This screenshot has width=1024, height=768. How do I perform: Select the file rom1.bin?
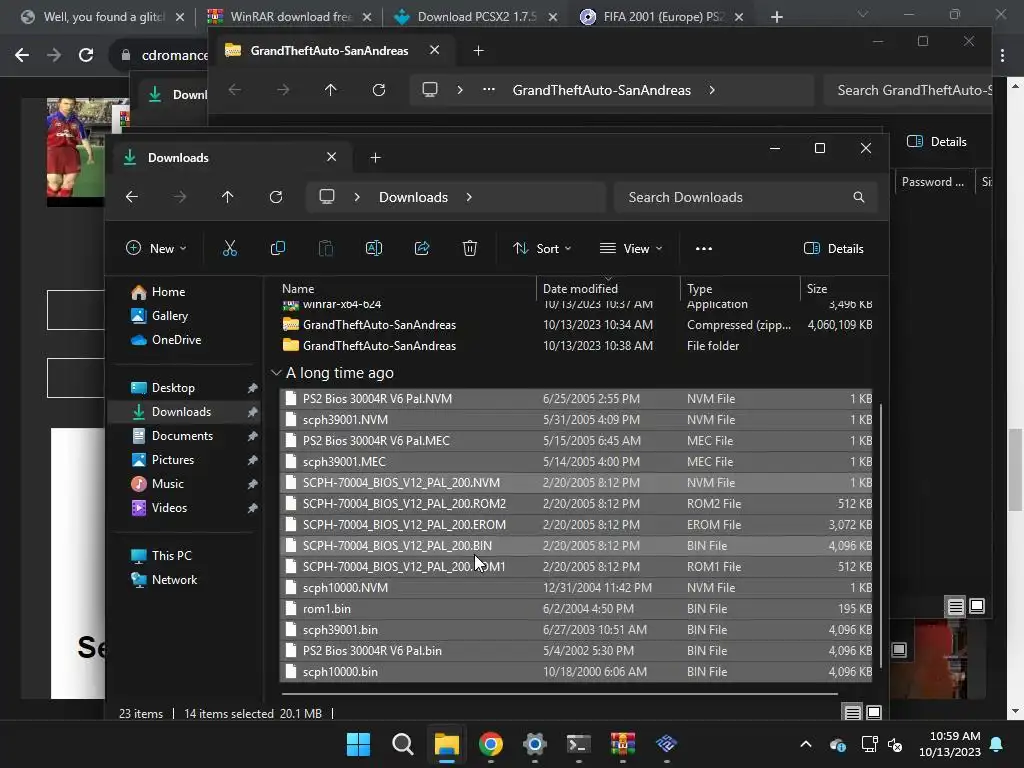tap(576, 609)
